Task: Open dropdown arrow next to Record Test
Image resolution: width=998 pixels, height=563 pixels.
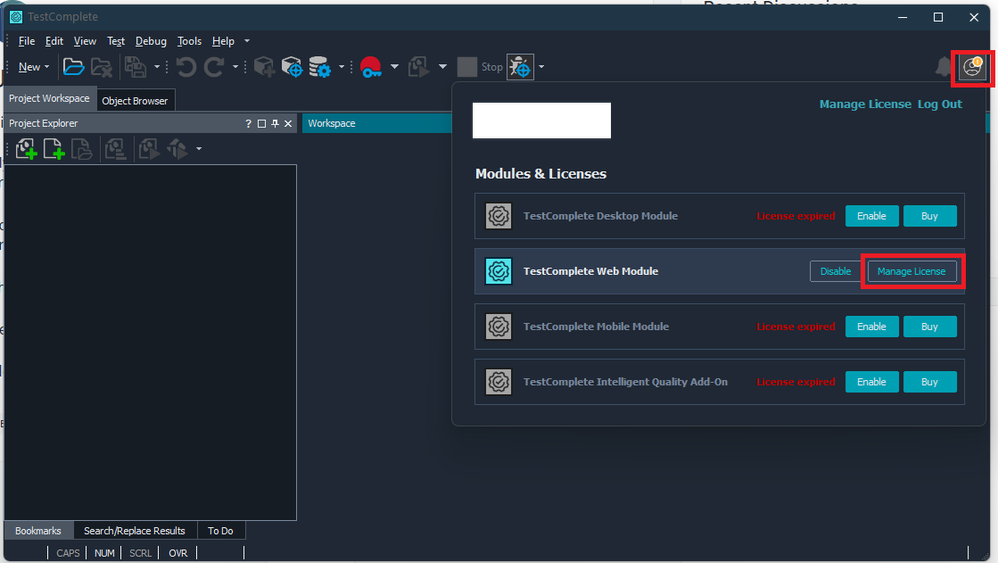Action: point(394,67)
